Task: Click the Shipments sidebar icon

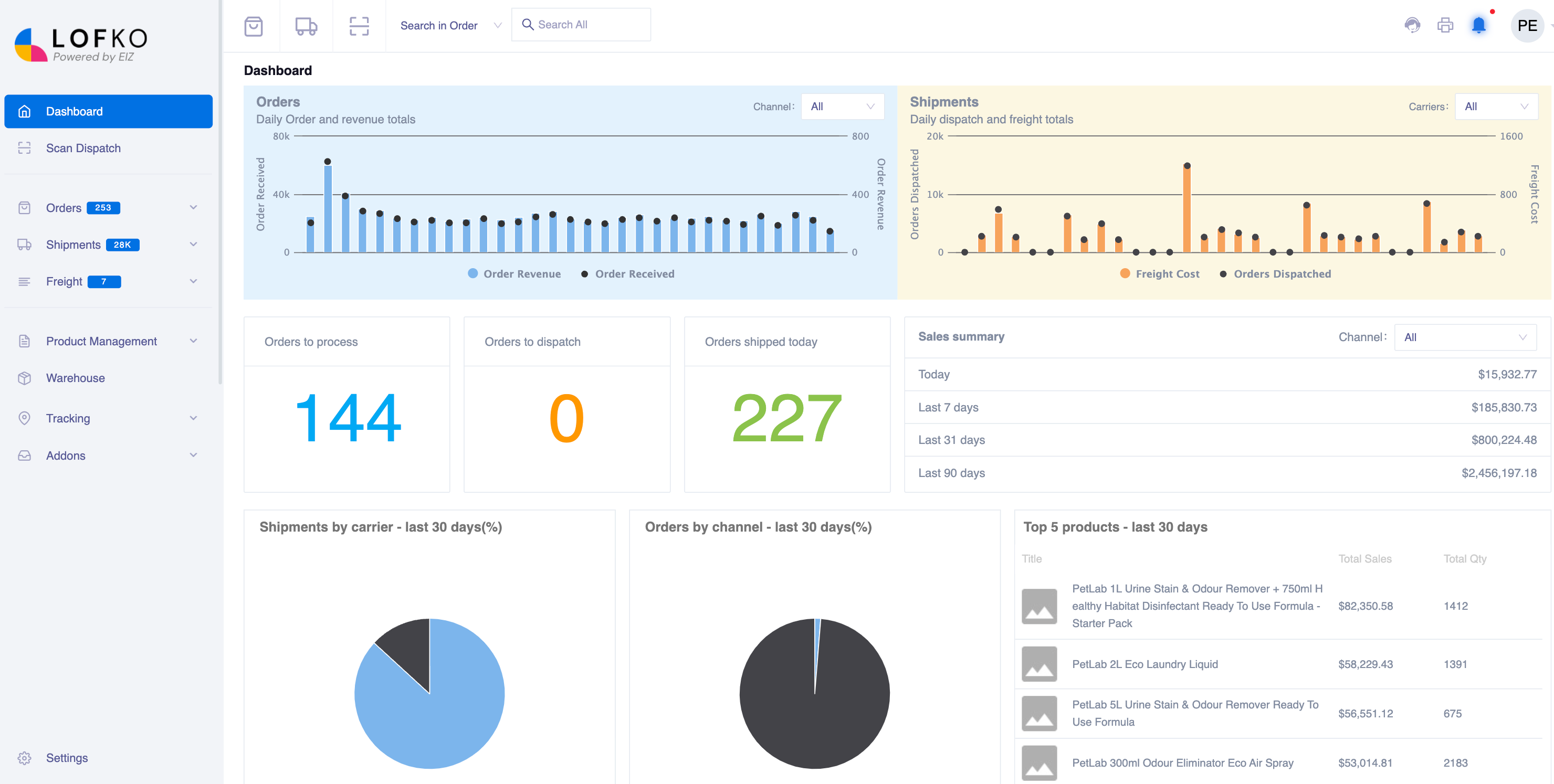Action: click(x=25, y=244)
